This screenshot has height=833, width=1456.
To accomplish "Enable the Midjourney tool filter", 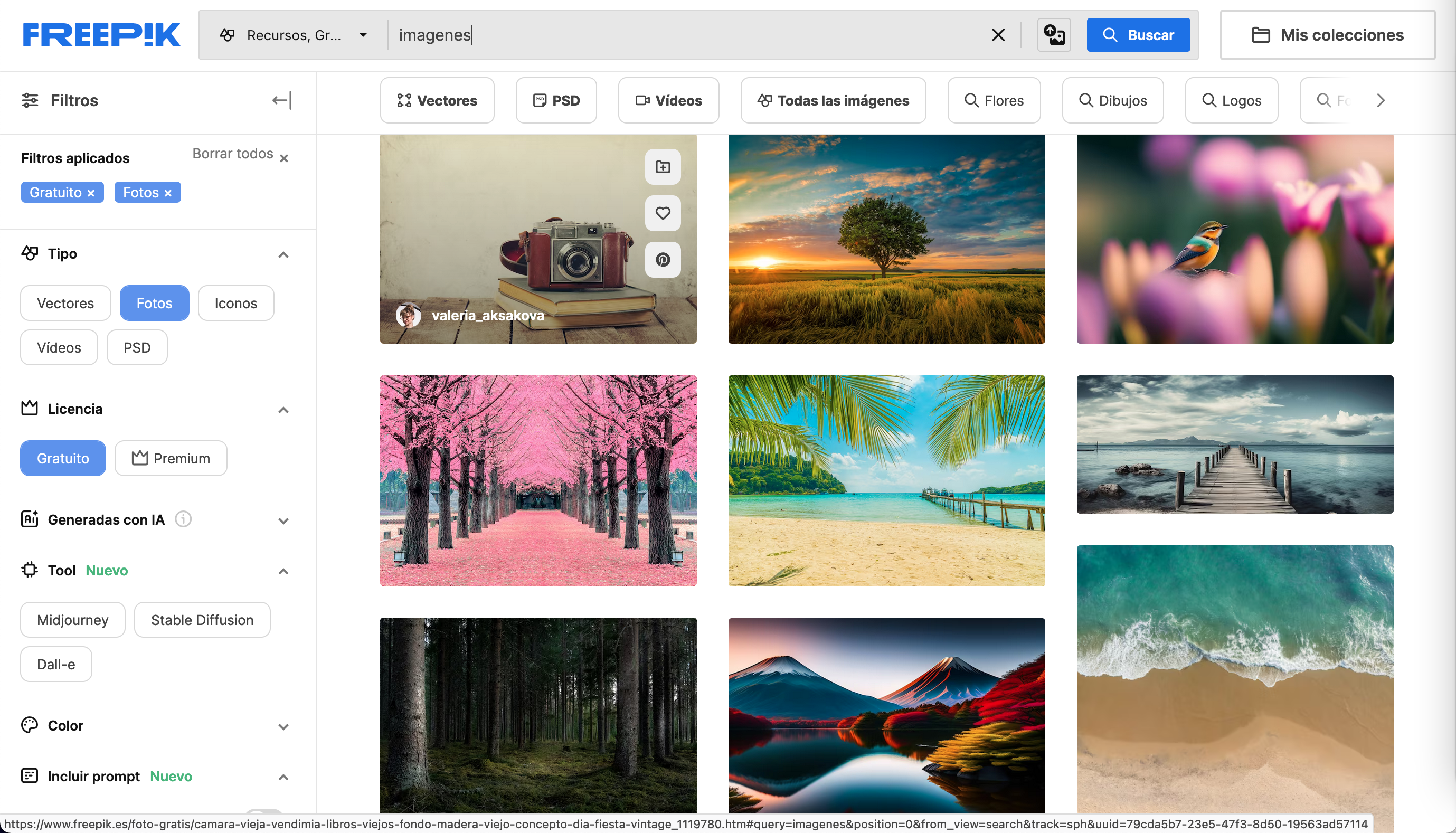I will pos(73,620).
